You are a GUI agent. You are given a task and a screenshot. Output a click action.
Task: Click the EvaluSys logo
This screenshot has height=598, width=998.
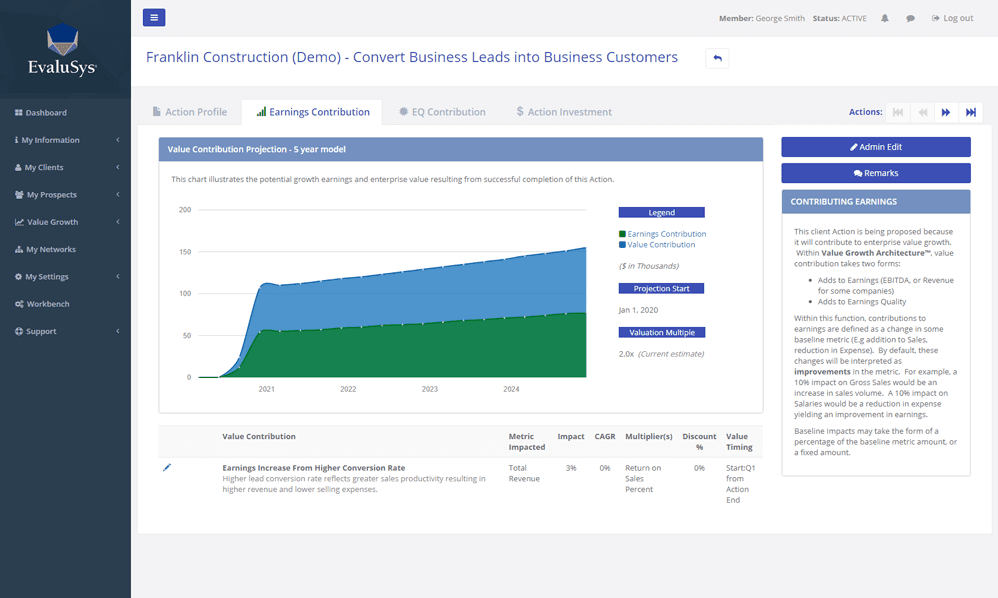(x=62, y=50)
